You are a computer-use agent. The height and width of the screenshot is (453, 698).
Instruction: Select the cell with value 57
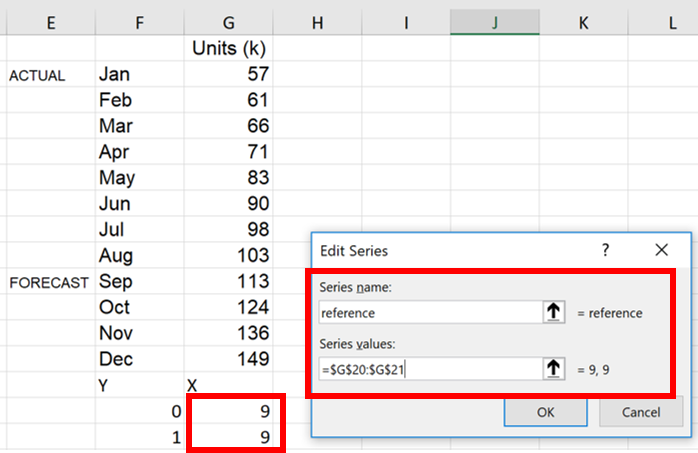coord(228,74)
